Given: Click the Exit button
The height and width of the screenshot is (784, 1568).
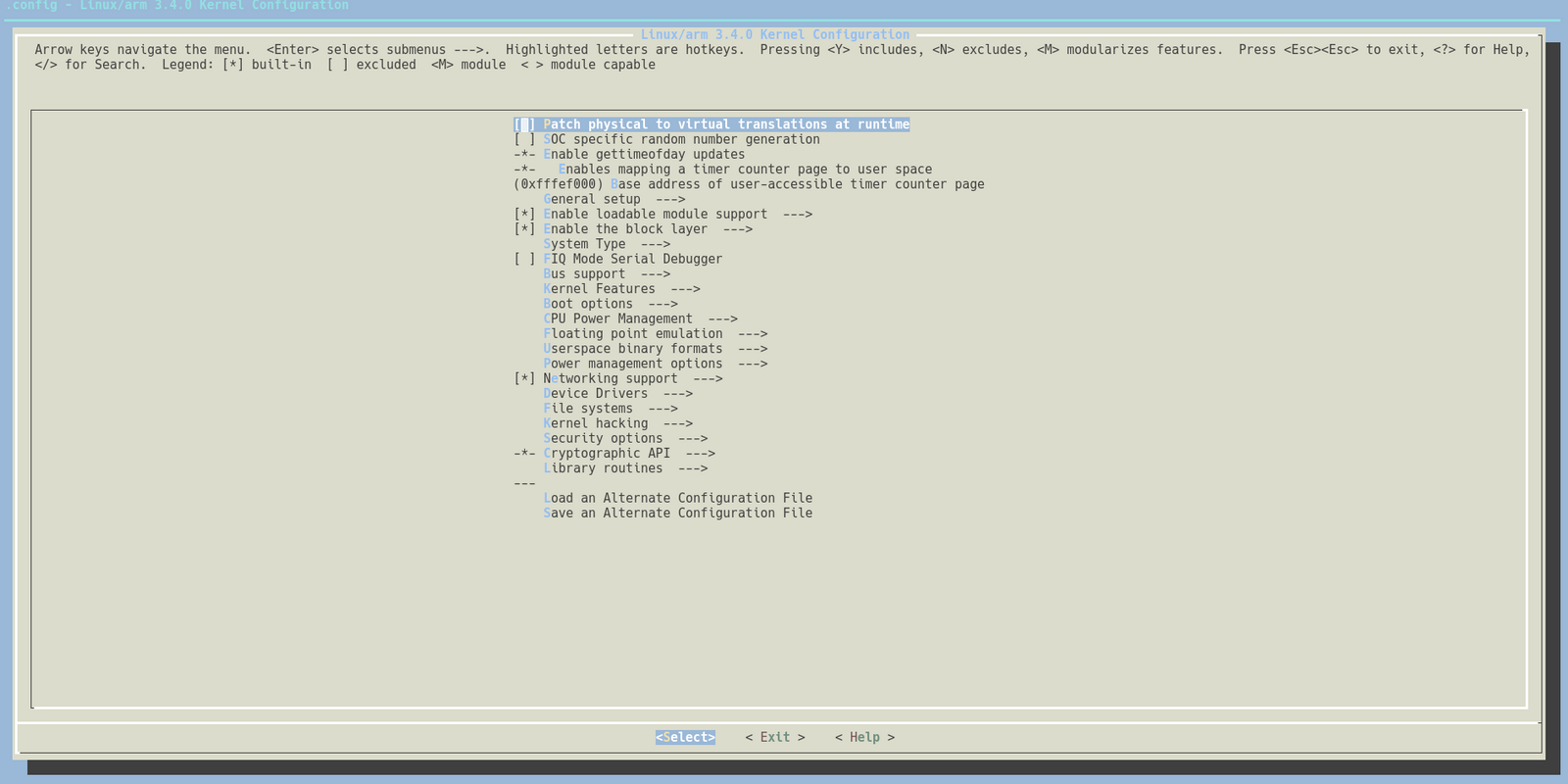Looking at the screenshot, I should pyautogui.click(x=775, y=737).
